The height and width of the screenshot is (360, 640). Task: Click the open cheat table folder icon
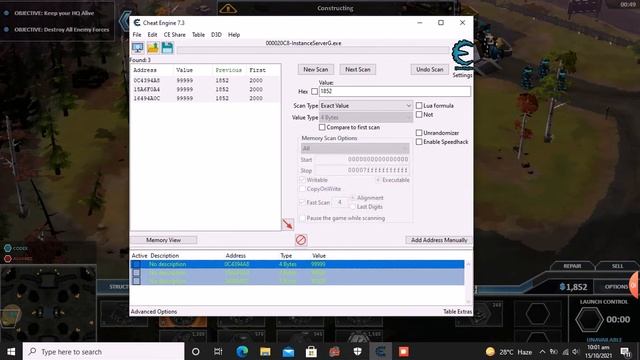click(153, 48)
